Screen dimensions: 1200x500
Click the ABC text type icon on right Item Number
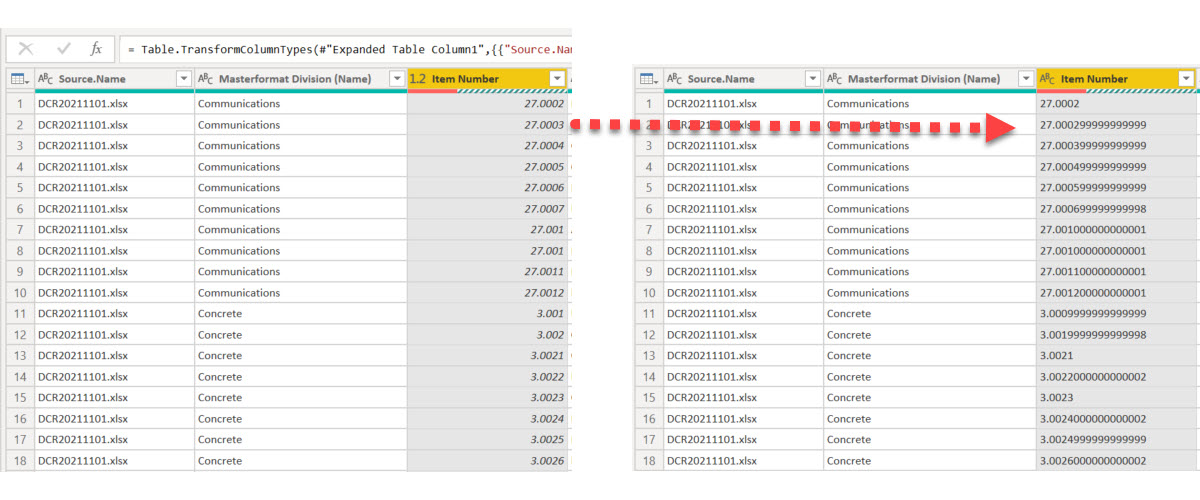click(x=1048, y=79)
